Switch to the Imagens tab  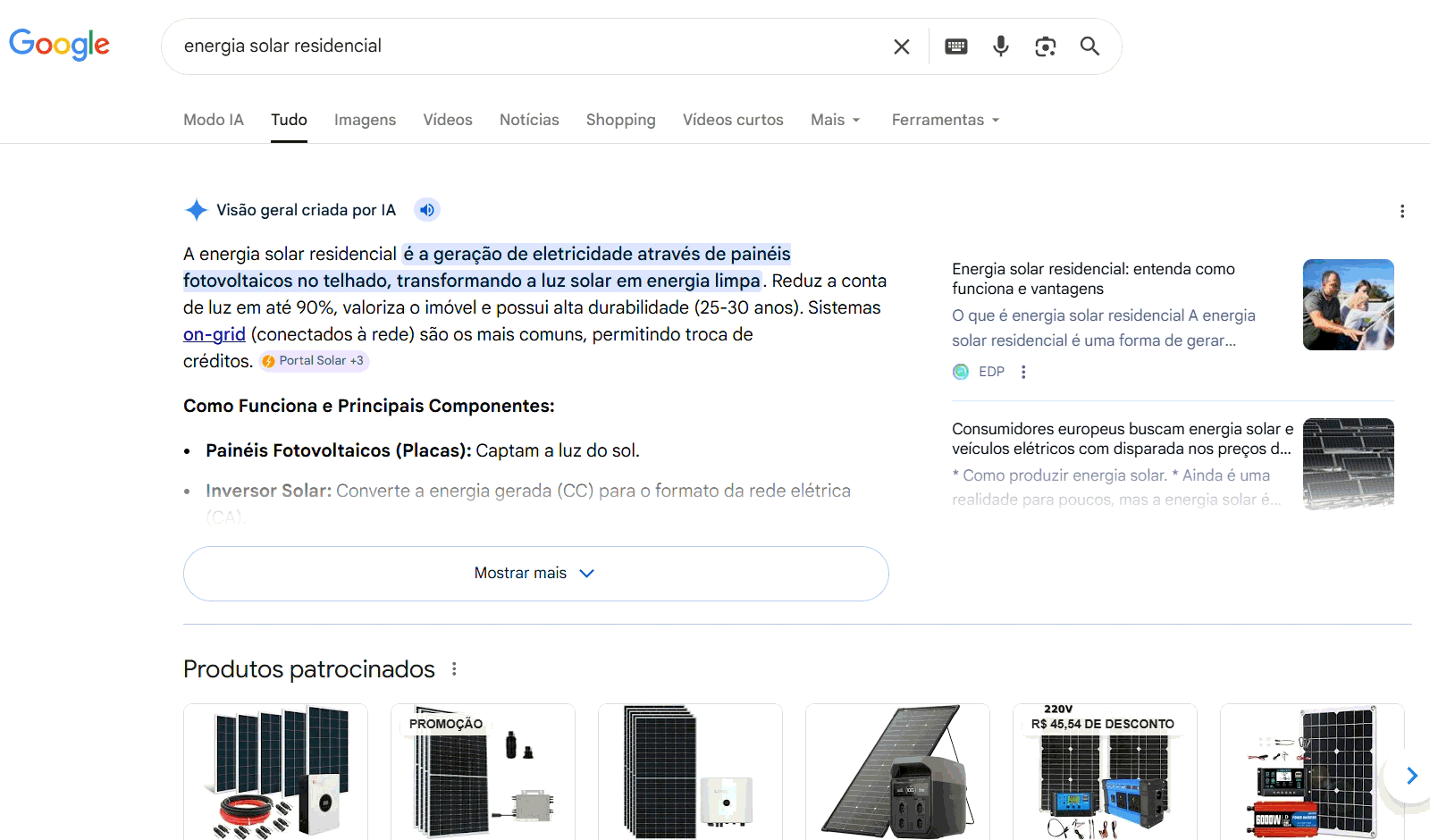click(365, 119)
